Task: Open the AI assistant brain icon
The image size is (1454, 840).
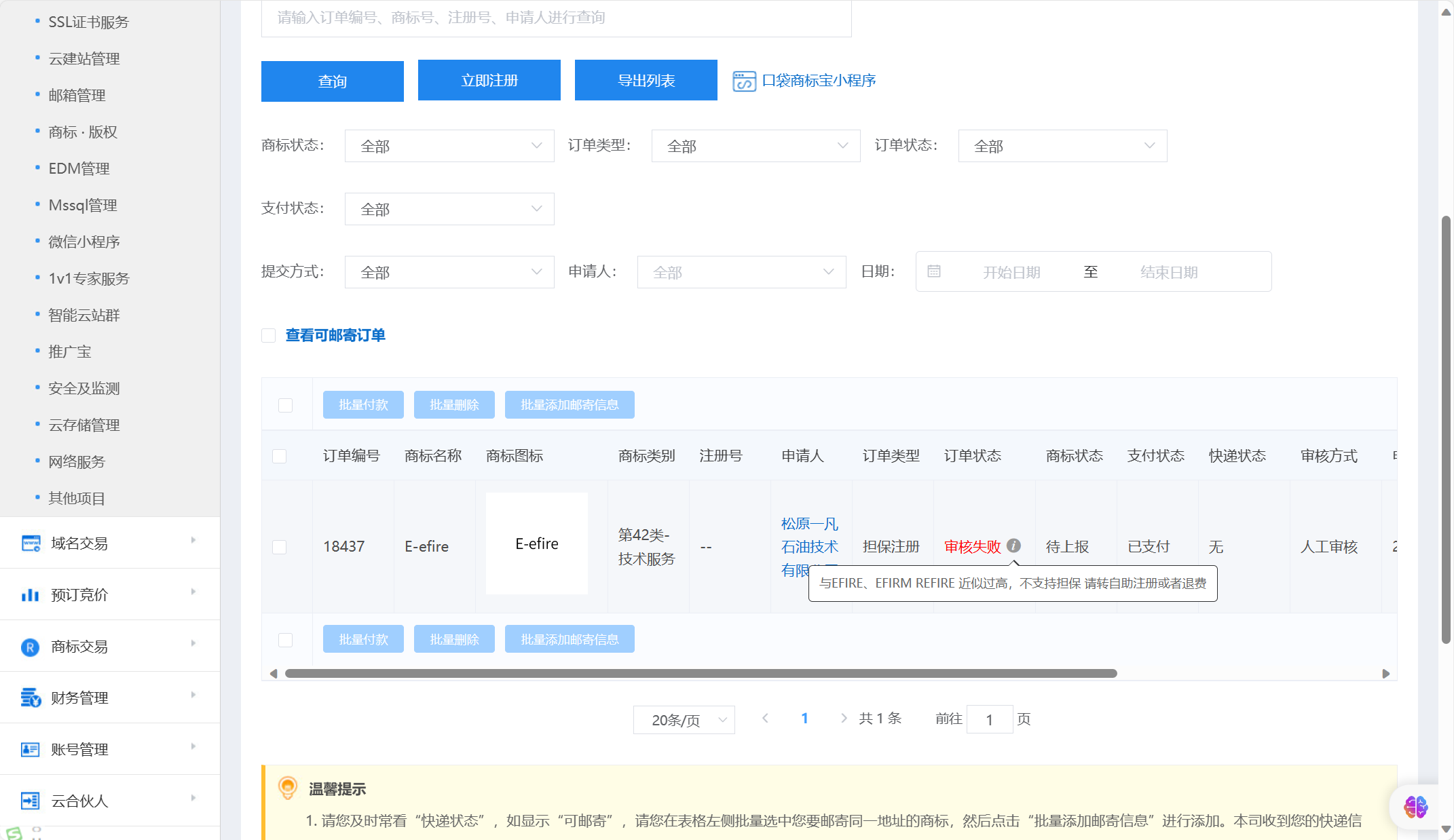Action: [x=1415, y=807]
